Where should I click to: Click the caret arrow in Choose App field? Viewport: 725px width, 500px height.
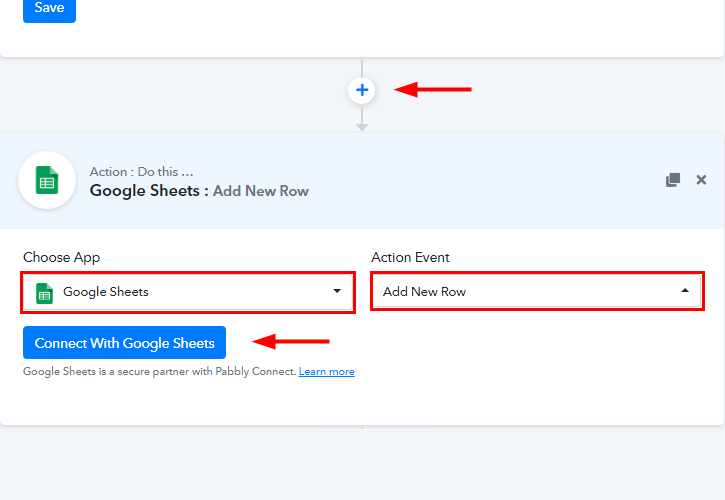click(337, 291)
